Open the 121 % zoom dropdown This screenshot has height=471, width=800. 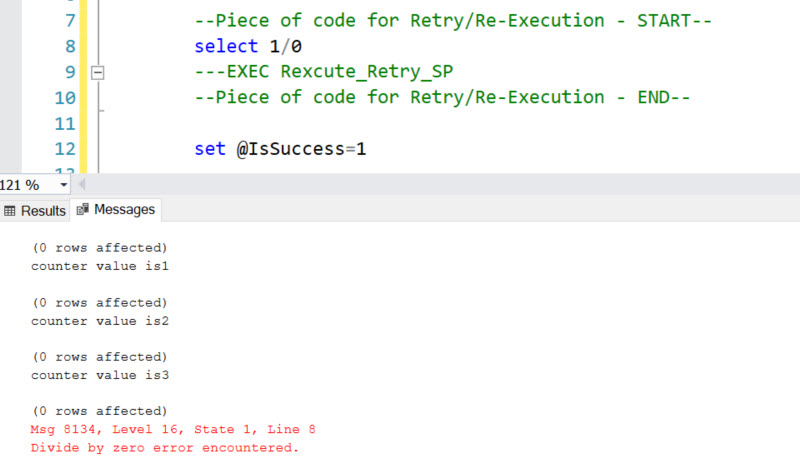(64, 185)
